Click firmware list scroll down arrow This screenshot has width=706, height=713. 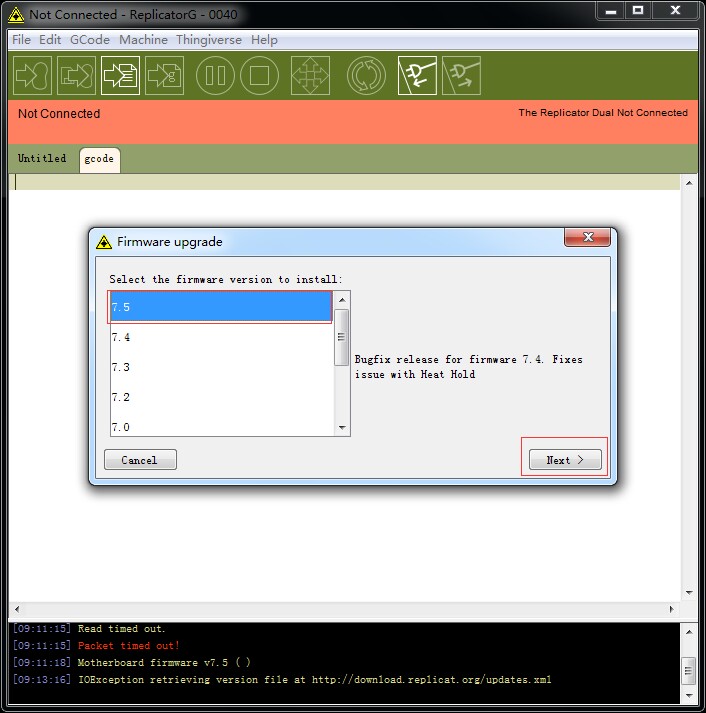342,427
